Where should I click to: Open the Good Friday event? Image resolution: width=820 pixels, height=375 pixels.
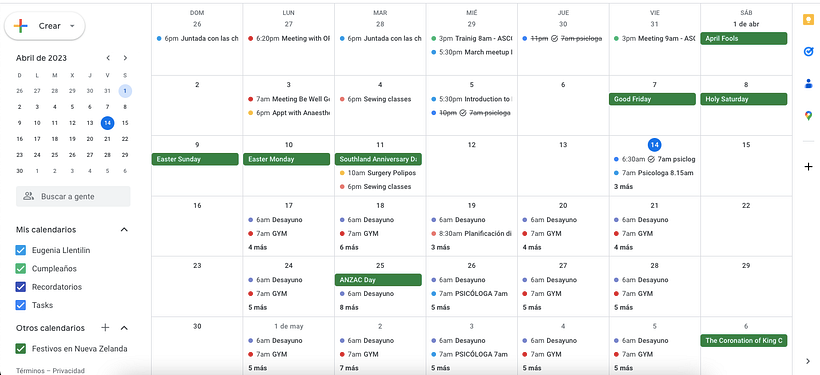(x=652, y=99)
